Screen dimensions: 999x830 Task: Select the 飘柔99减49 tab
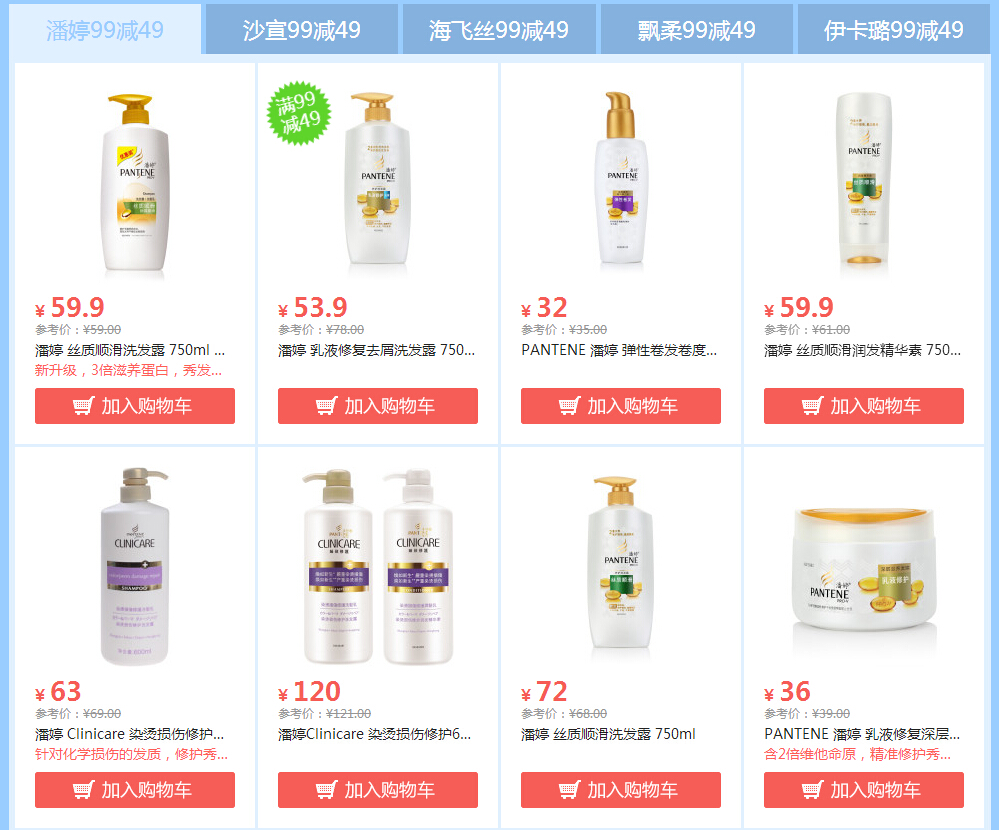(x=696, y=29)
